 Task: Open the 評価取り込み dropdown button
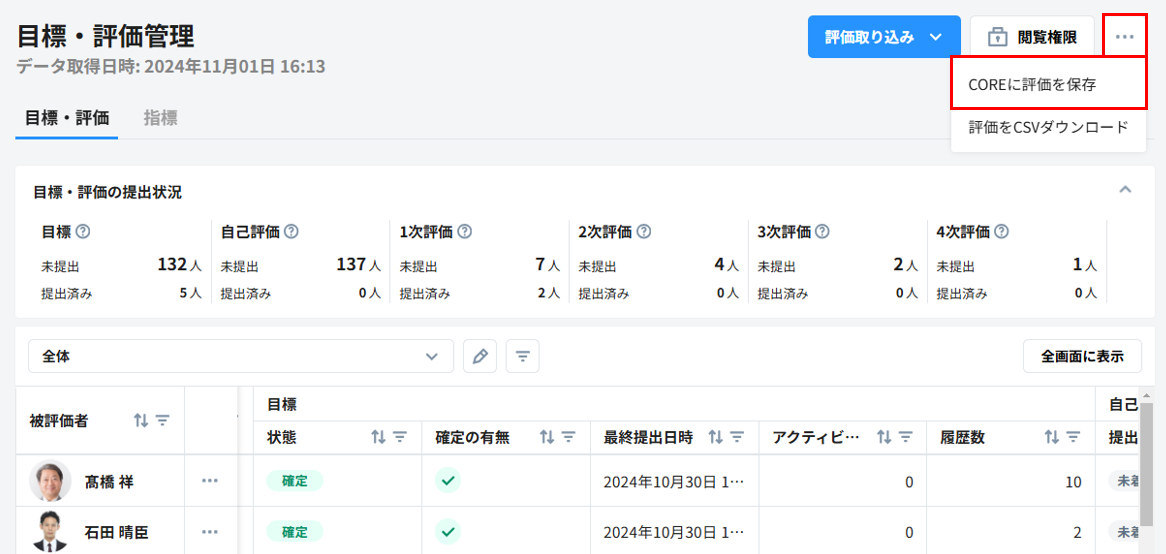[x=883, y=37]
